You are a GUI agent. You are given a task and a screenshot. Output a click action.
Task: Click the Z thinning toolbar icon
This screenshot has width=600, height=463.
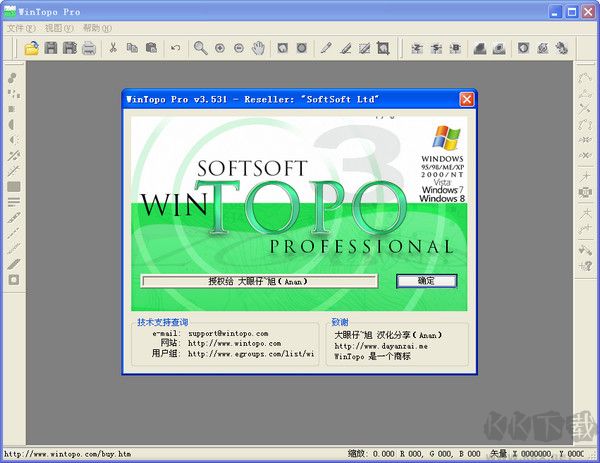(417, 48)
